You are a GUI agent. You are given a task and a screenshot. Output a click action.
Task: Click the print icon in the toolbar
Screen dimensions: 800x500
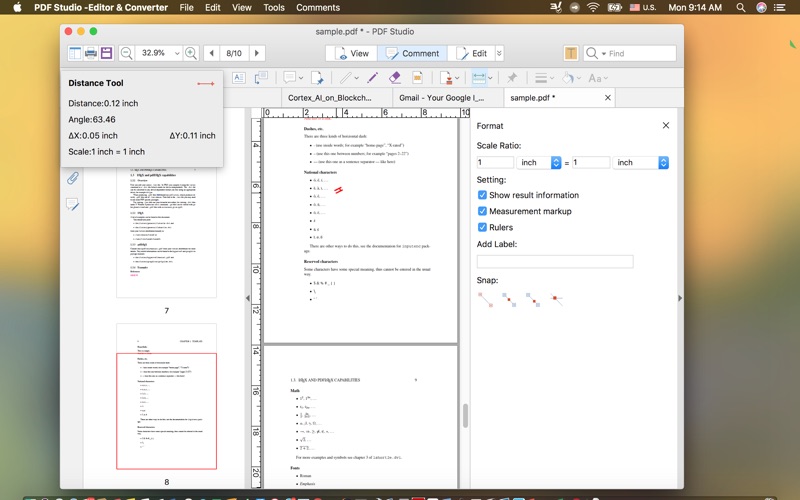(91, 53)
